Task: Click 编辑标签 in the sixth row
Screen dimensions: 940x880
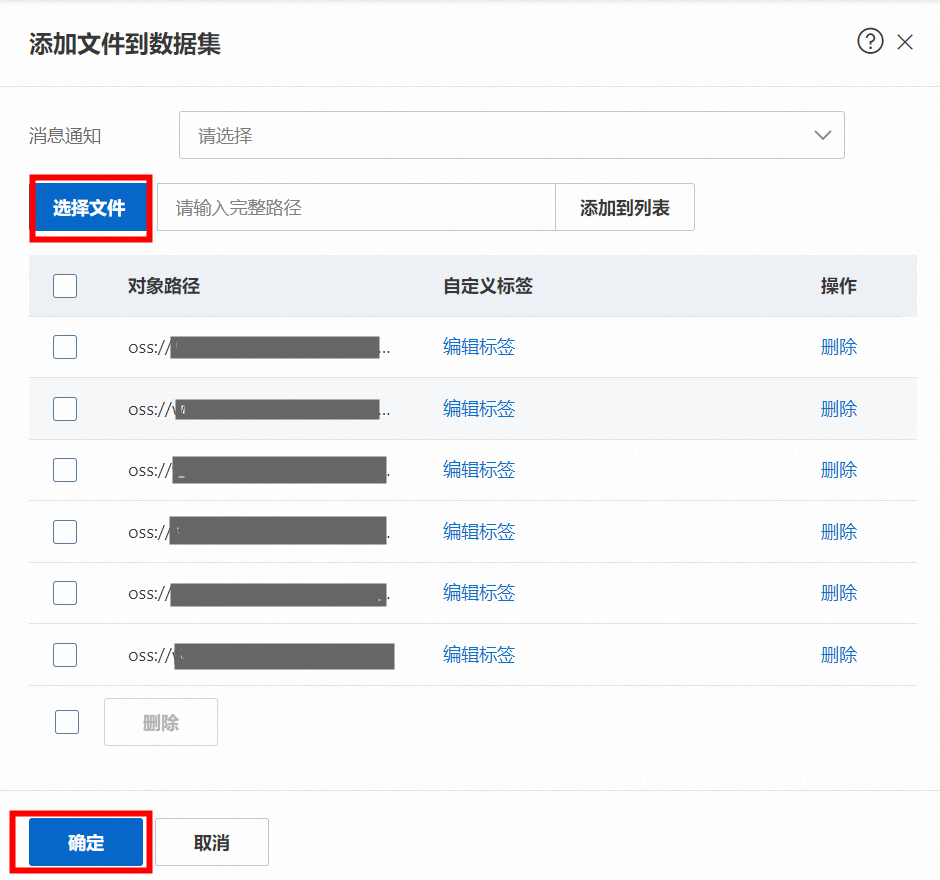Action: [479, 655]
